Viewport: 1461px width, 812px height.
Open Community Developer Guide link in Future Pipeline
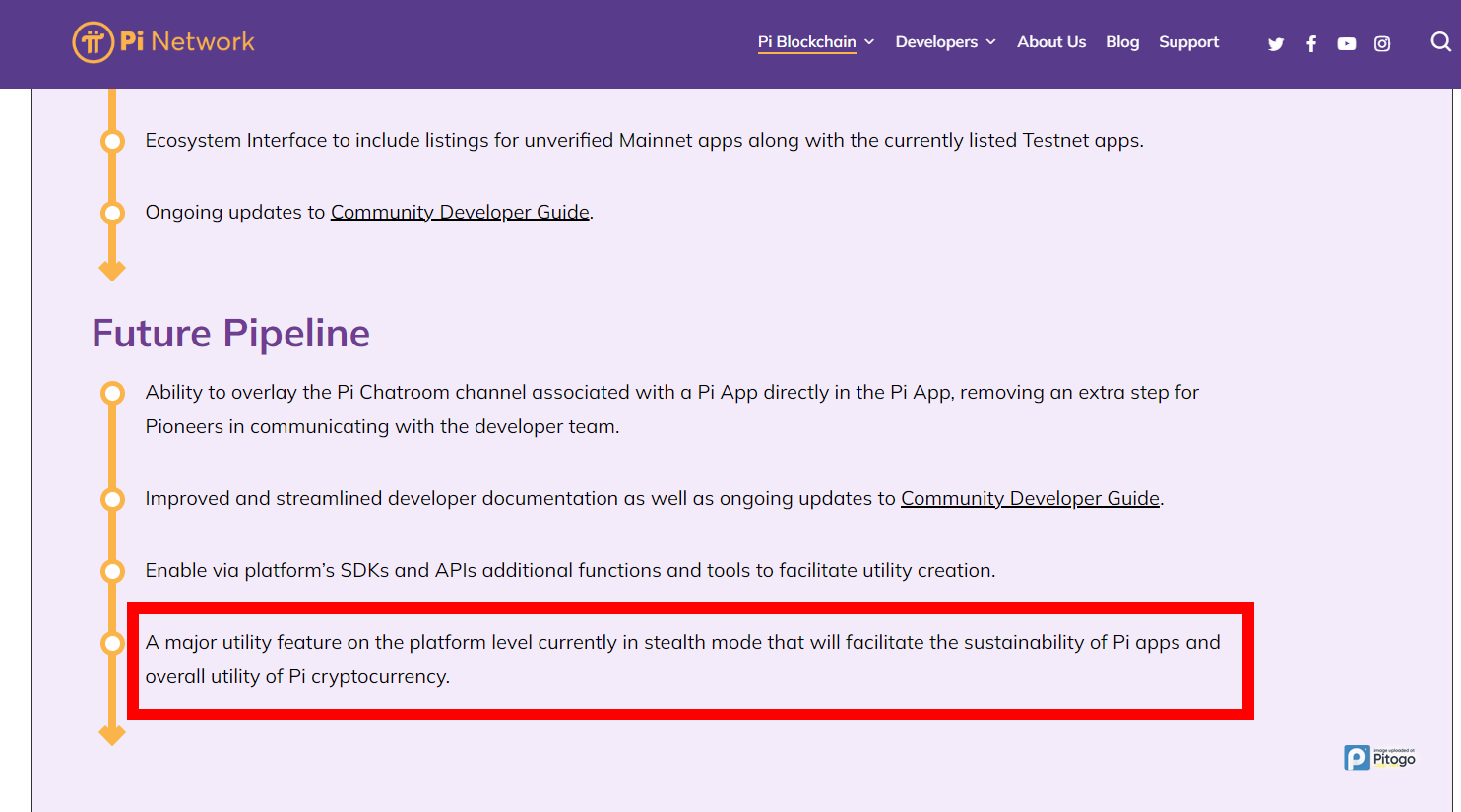(x=1030, y=498)
